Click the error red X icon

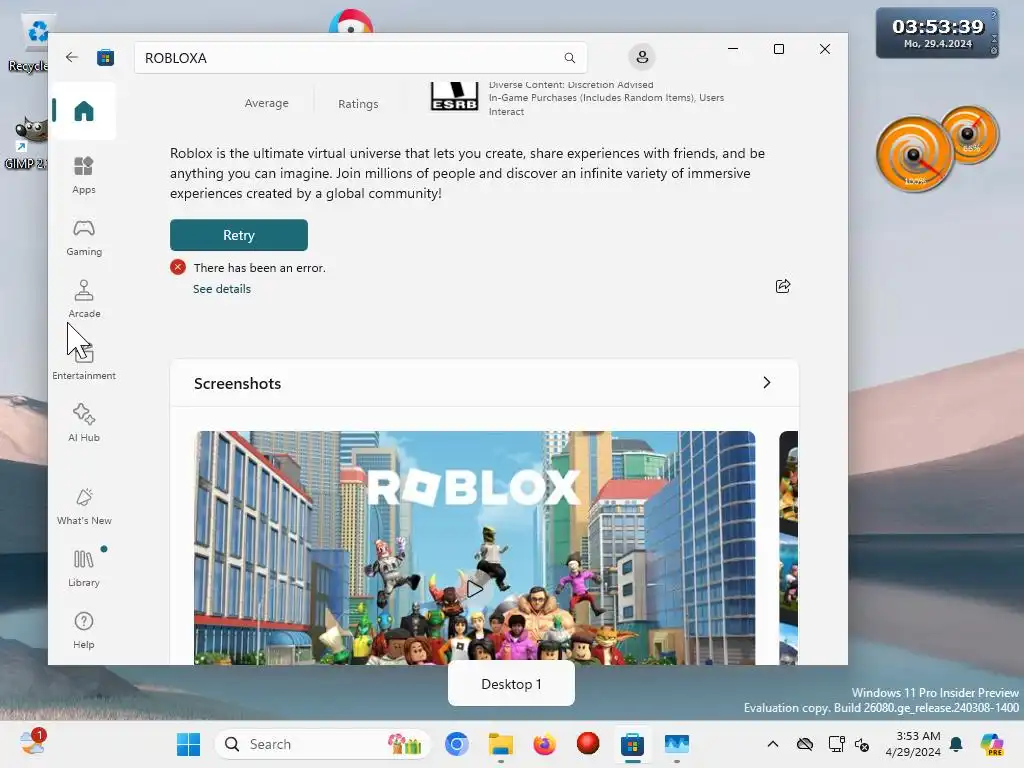click(178, 267)
